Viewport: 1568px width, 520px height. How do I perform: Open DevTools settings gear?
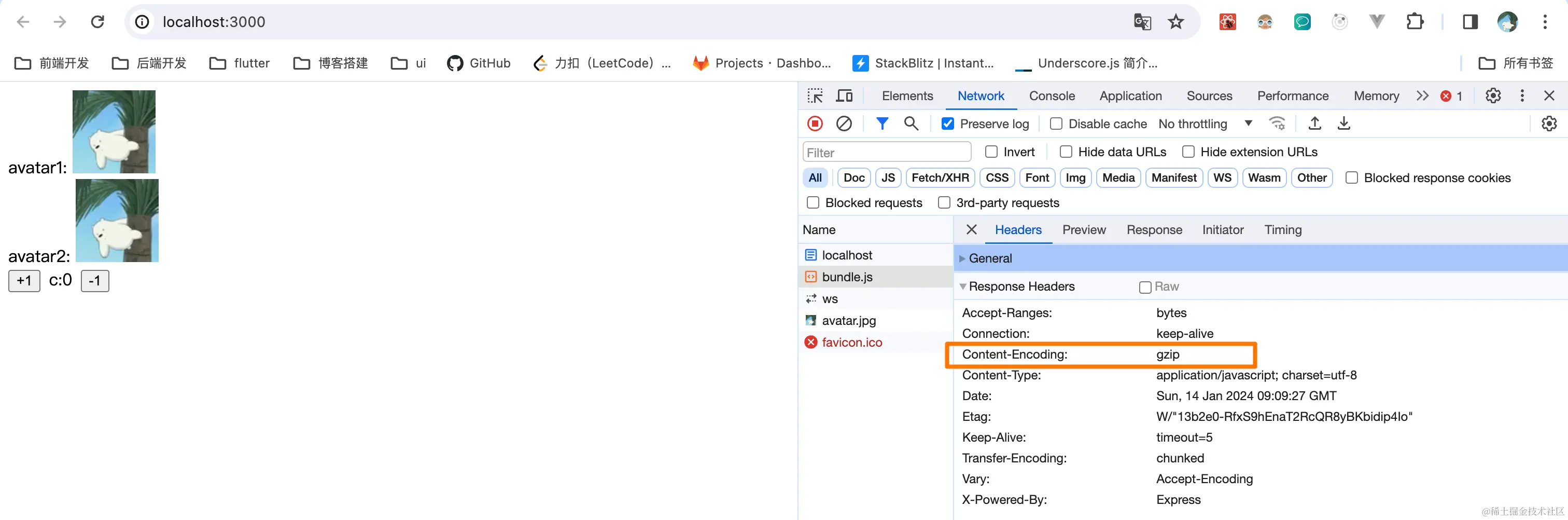pyautogui.click(x=1493, y=95)
